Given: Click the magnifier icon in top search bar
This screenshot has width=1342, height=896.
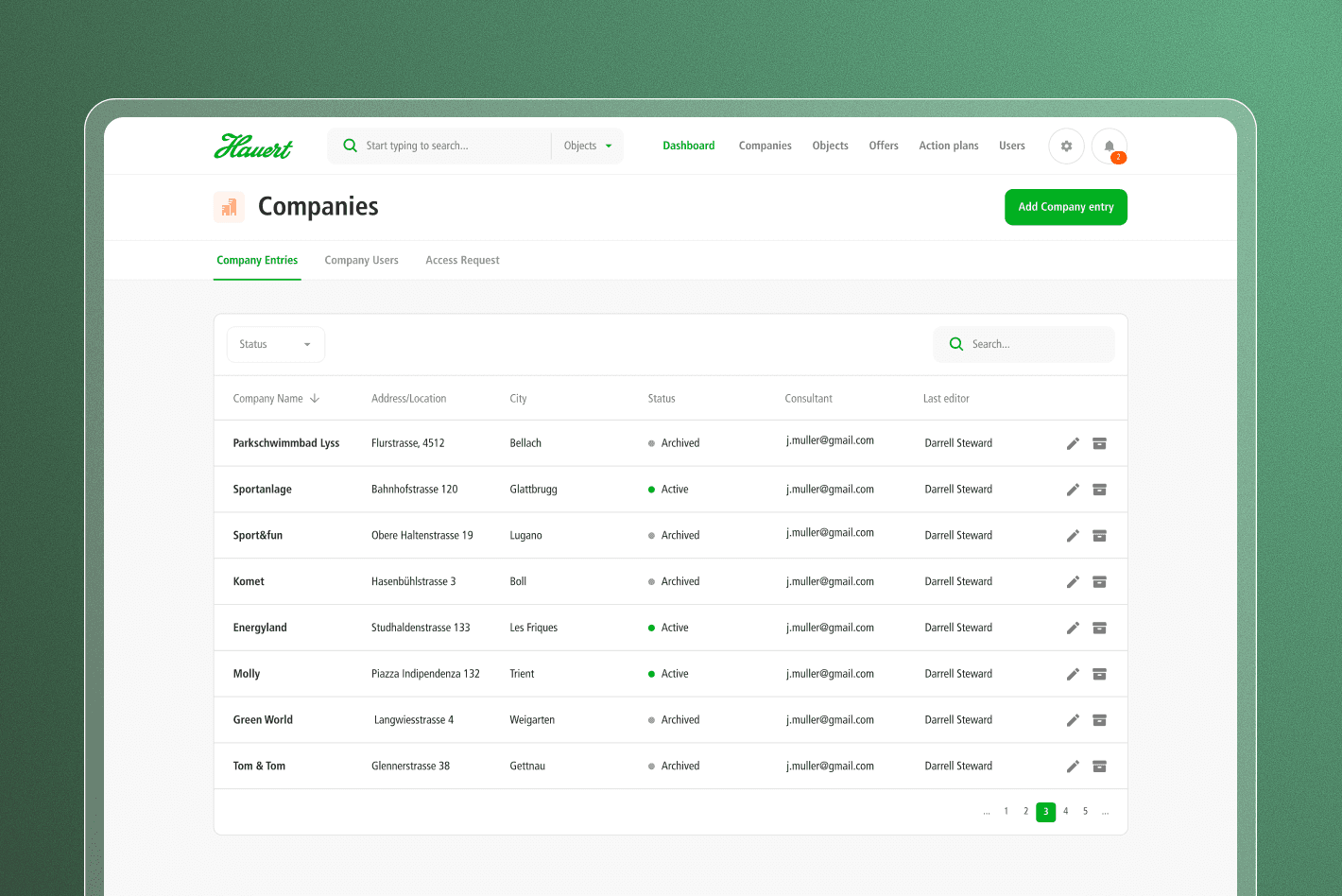Looking at the screenshot, I should [350, 146].
